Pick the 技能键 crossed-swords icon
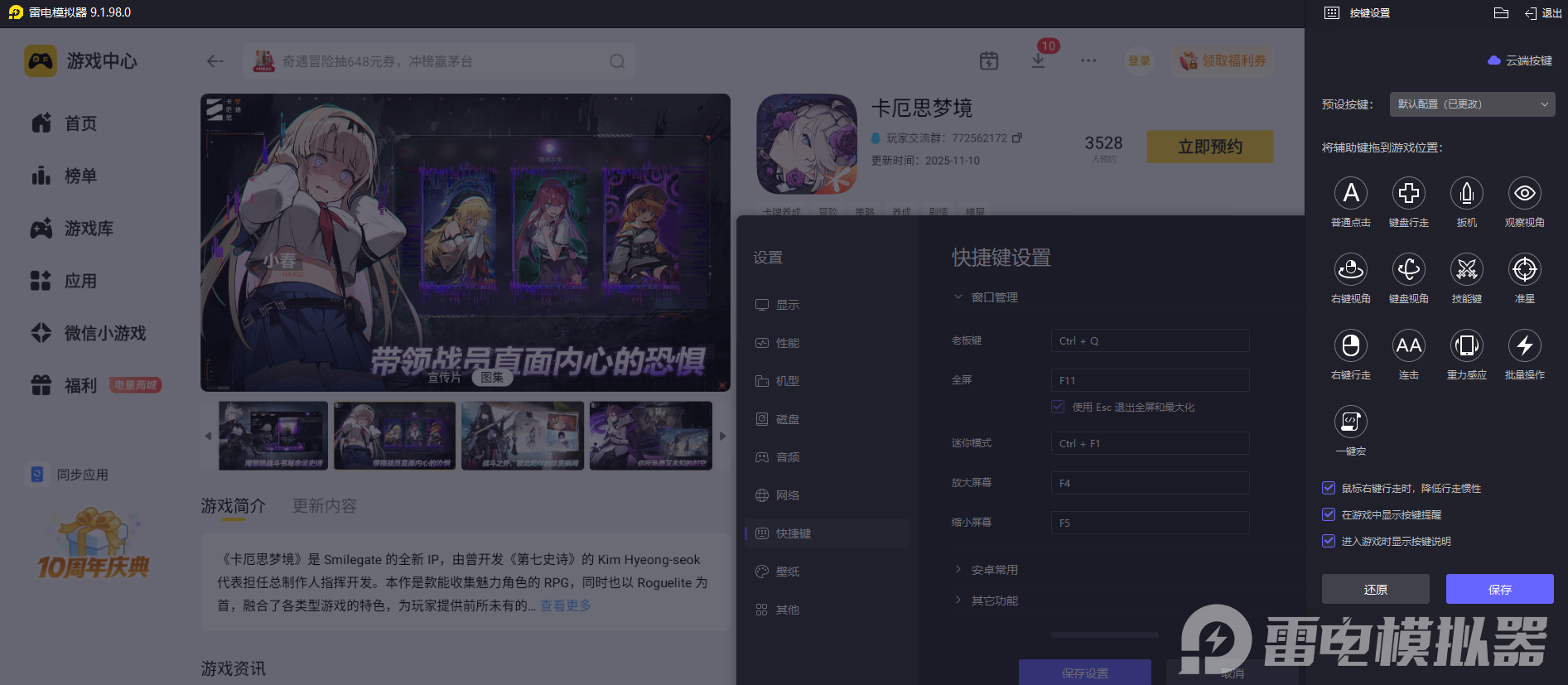The image size is (1568, 685). click(1467, 269)
